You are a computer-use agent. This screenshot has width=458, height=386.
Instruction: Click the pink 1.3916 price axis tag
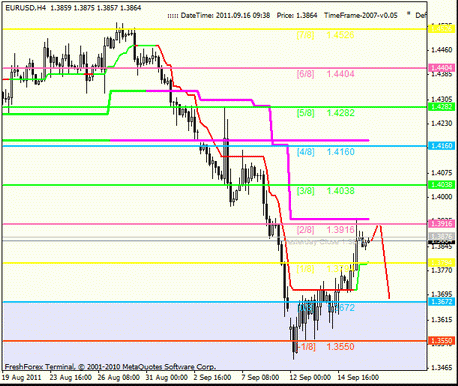(x=441, y=224)
